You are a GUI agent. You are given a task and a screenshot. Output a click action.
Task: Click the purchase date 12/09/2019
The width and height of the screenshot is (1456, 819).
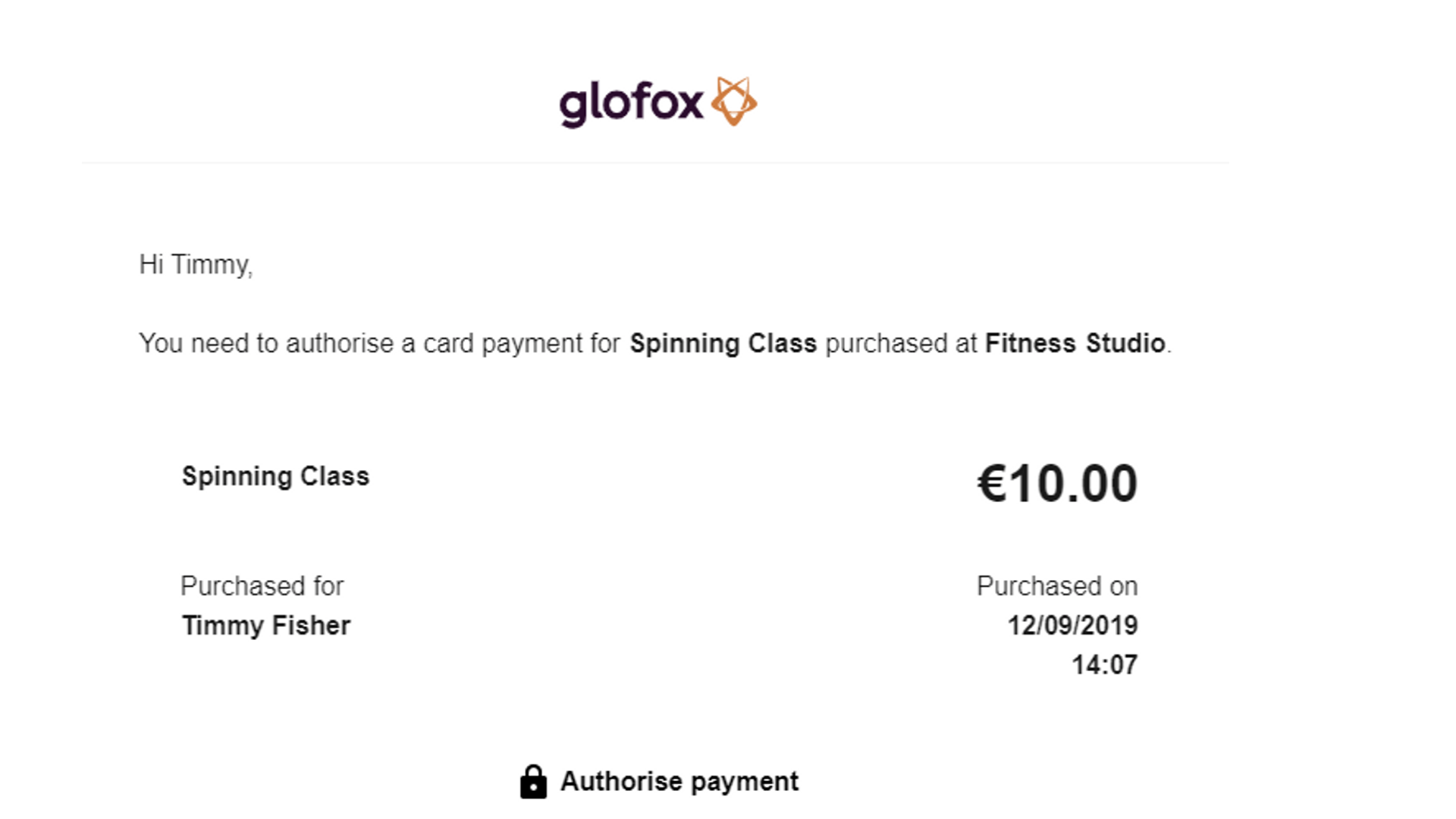pos(1072,626)
